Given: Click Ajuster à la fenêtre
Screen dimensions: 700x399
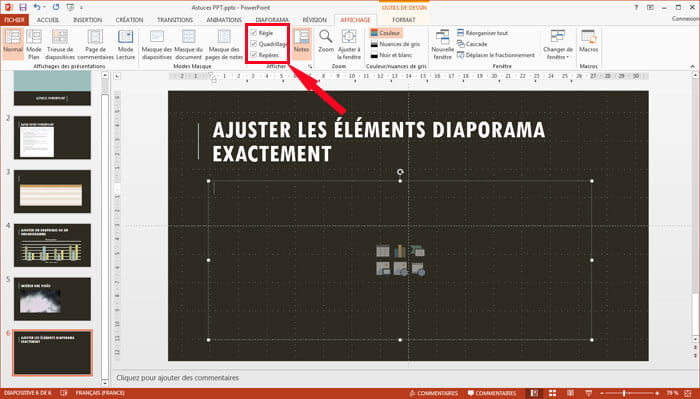Looking at the screenshot, I should (x=349, y=44).
